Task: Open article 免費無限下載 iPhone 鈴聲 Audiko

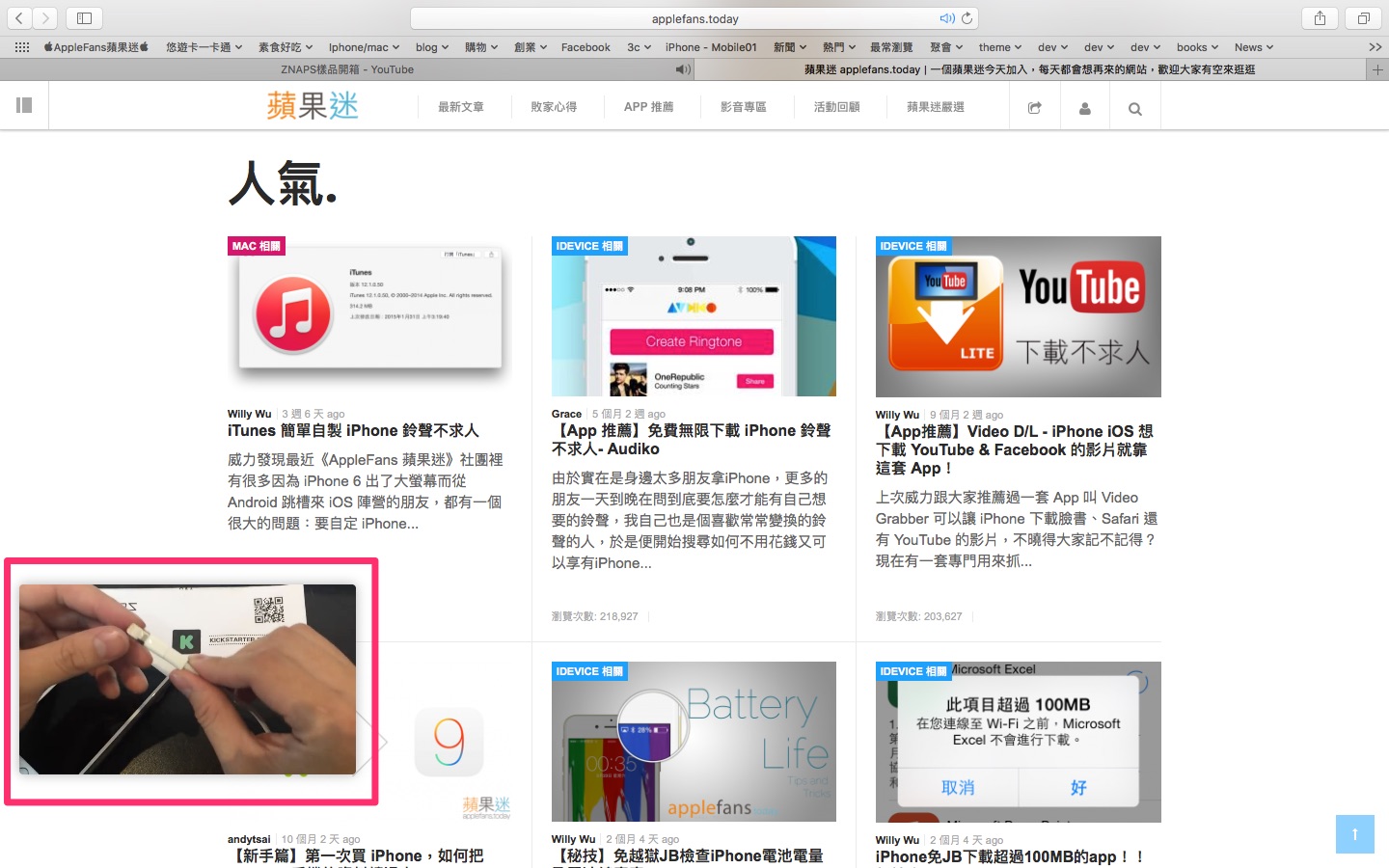Action: (x=692, y=440)
